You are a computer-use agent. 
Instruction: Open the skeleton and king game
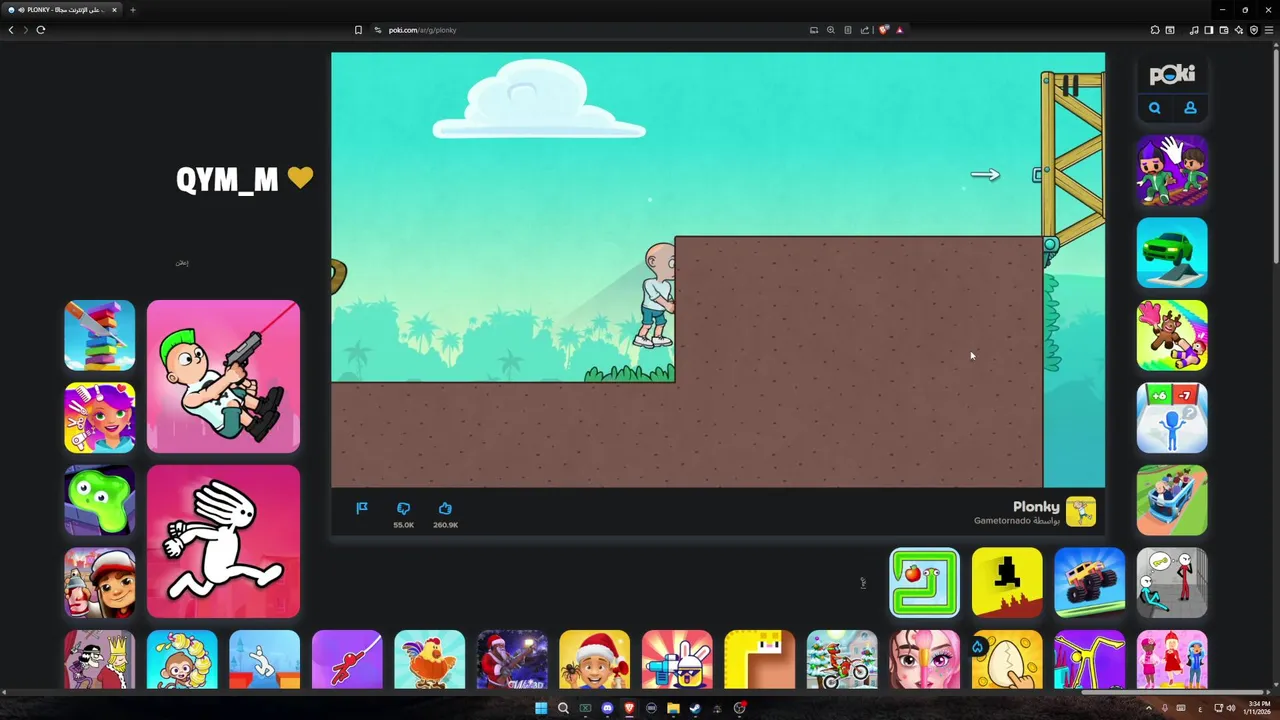[100, 659]
